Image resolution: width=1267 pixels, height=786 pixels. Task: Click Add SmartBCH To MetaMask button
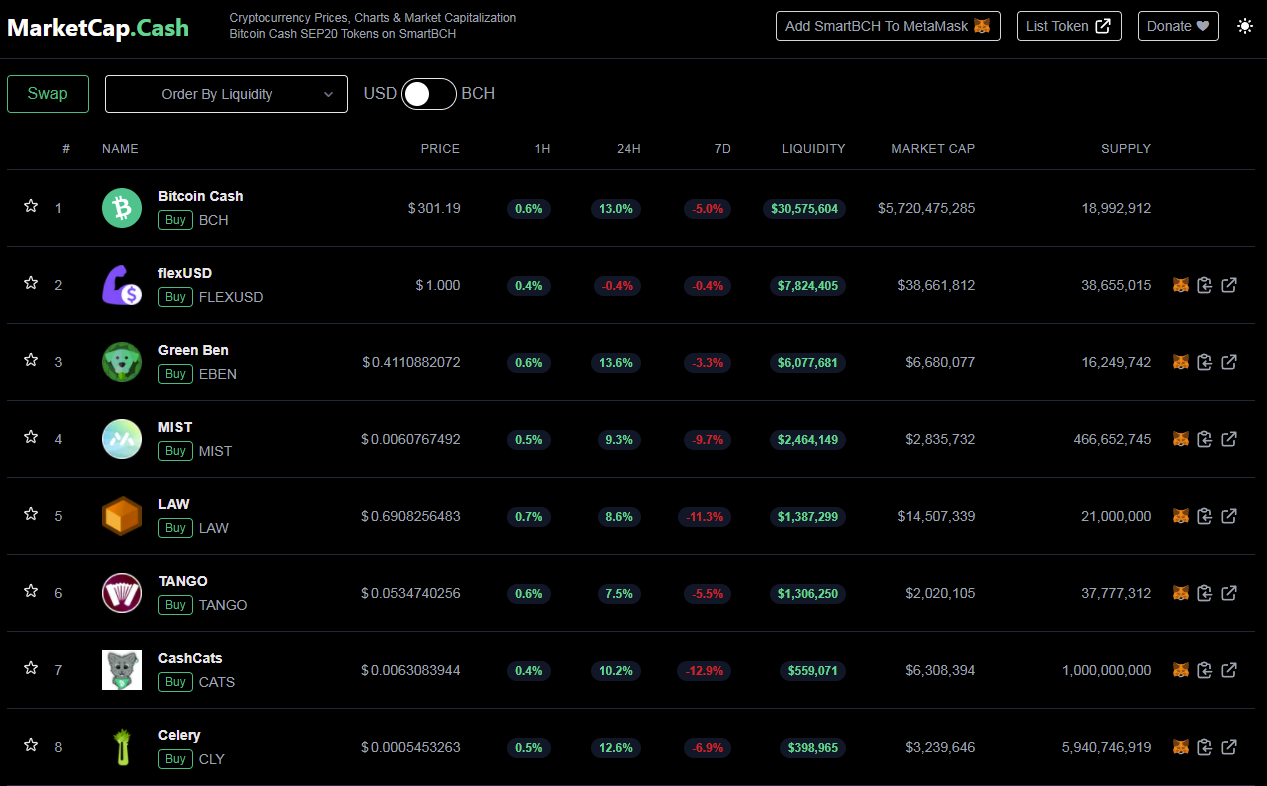pyautogui.click(x=888, y=26)
